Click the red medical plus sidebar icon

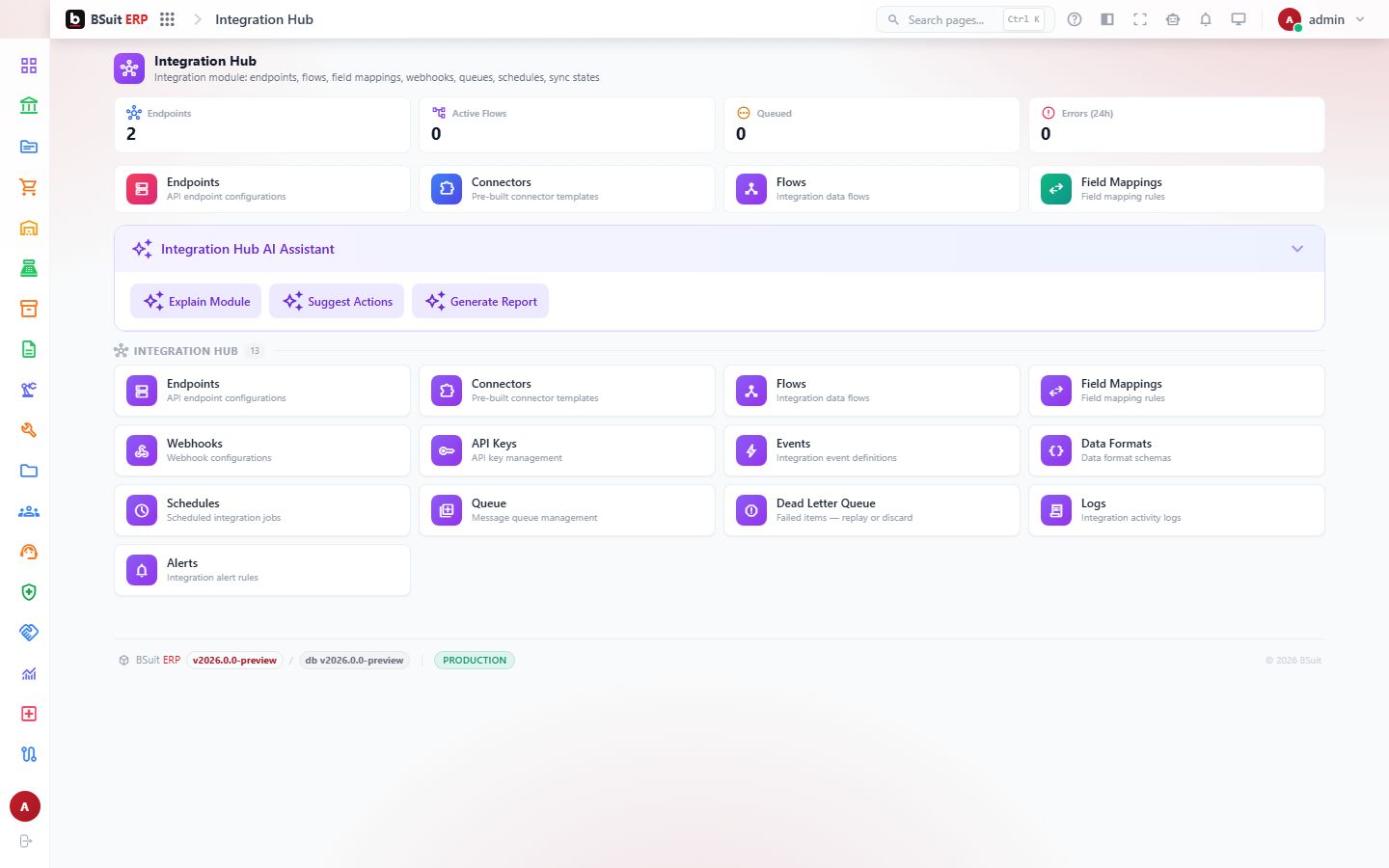click(29, 714)
